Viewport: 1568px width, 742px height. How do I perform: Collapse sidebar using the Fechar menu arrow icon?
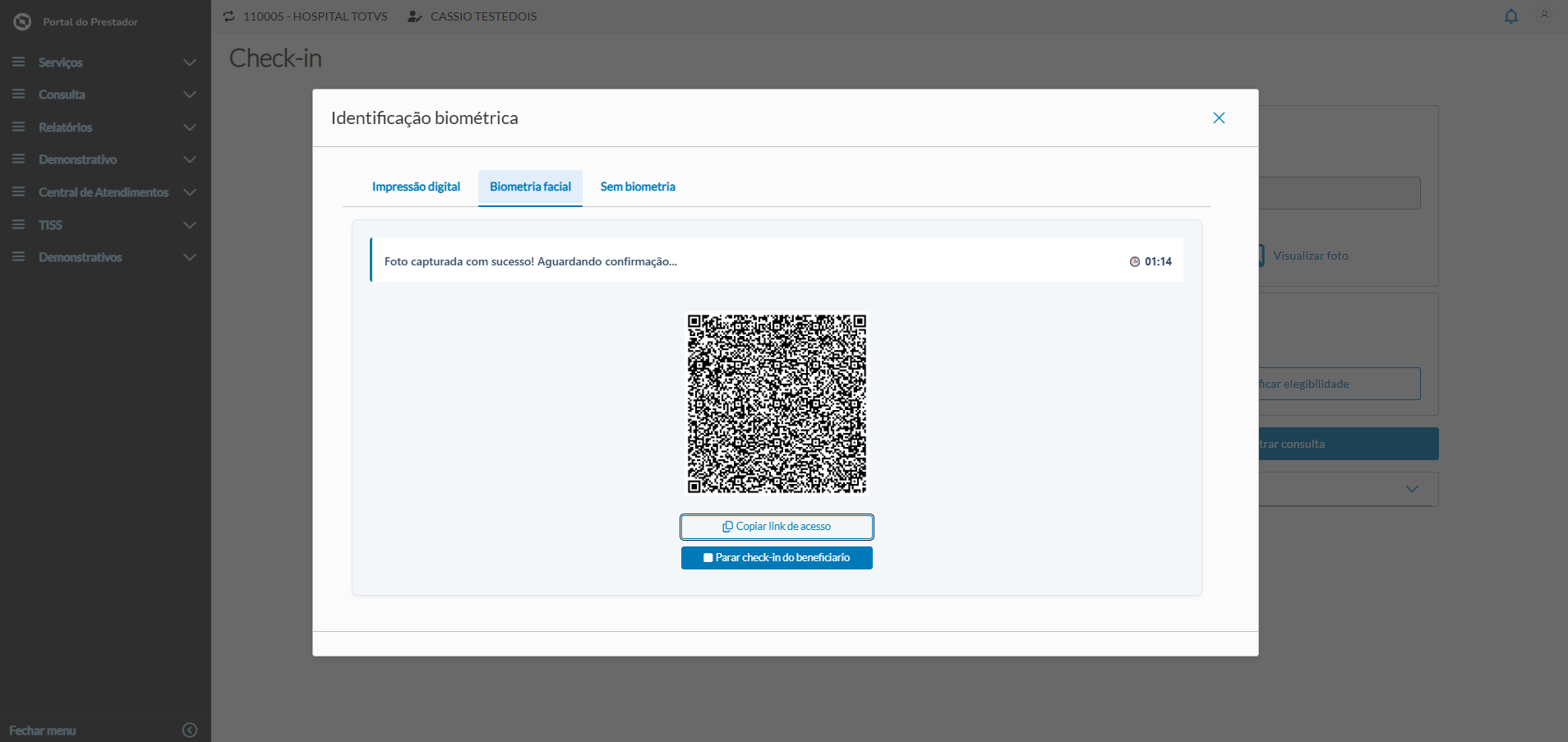[x=190, y=730]
